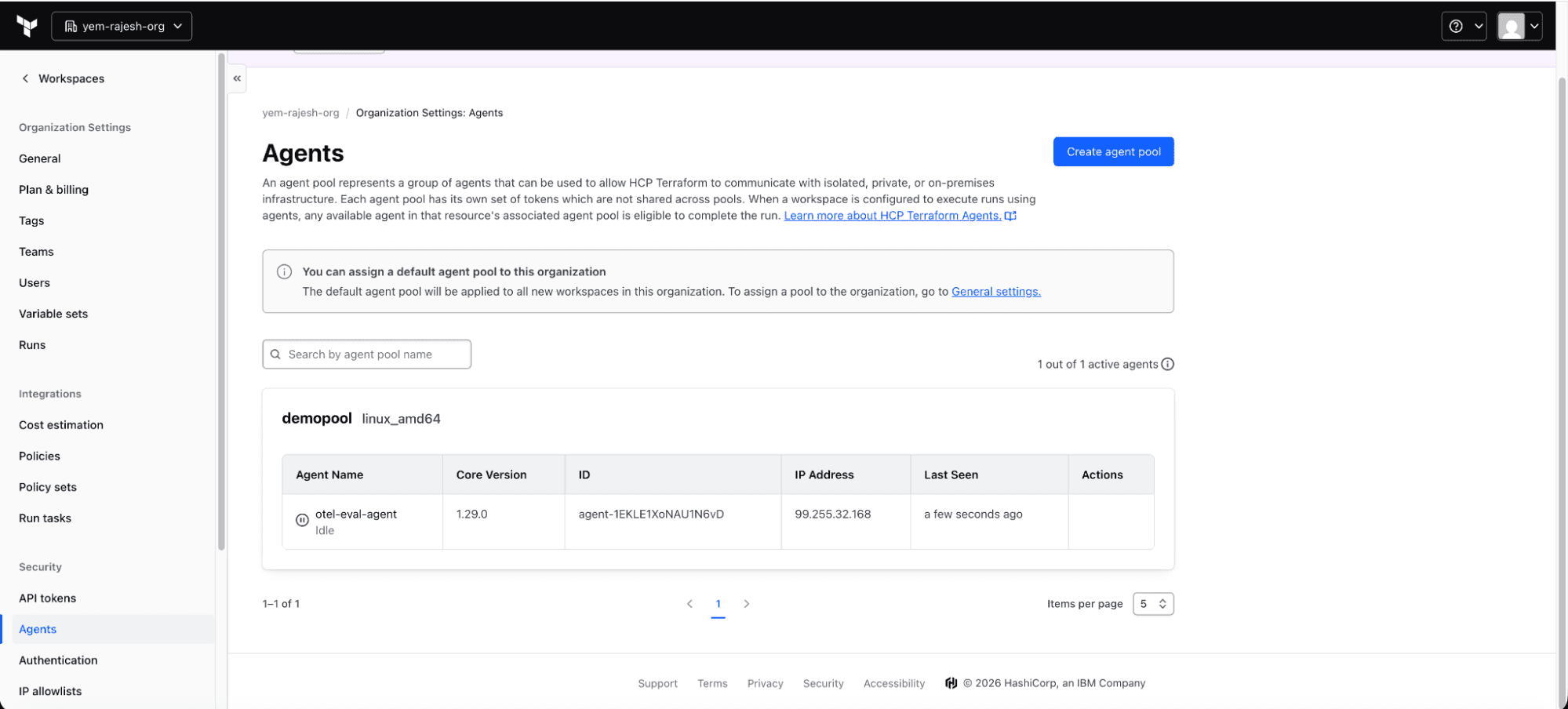Open Variable sets page
The width and height of the screenshot is (1568, 709).
click(53, 314)
